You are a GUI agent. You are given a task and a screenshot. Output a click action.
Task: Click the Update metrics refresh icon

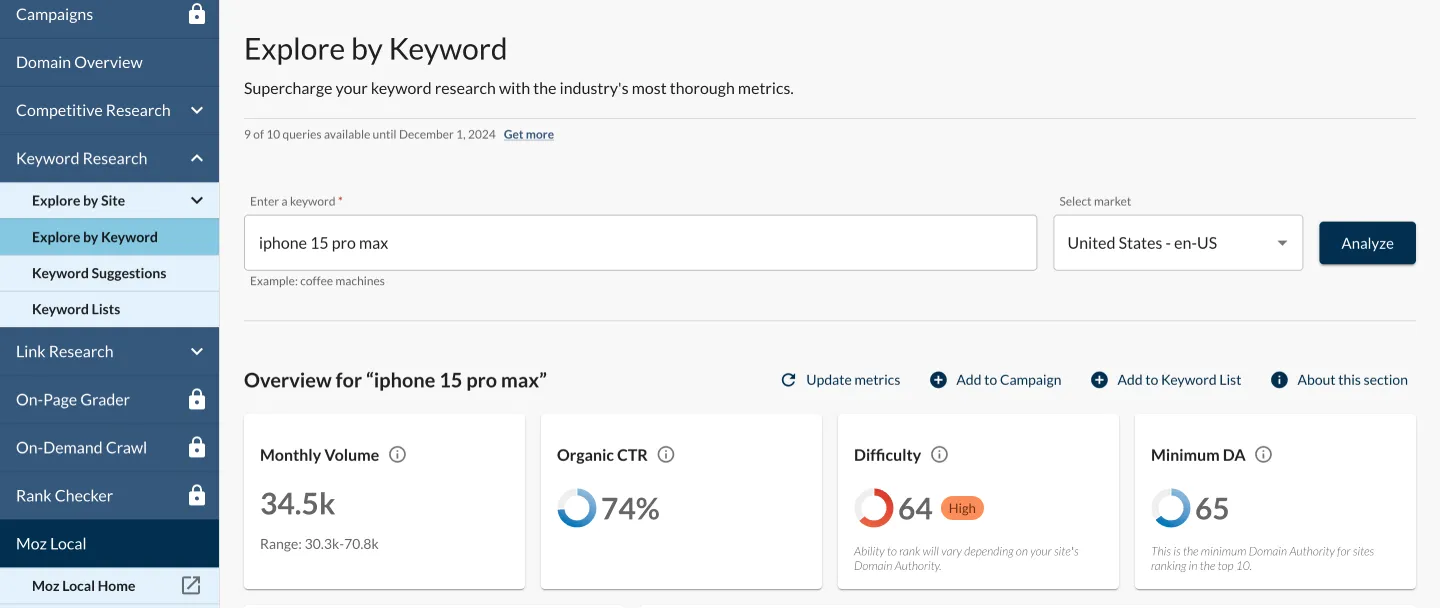click(x=789, y=380)
